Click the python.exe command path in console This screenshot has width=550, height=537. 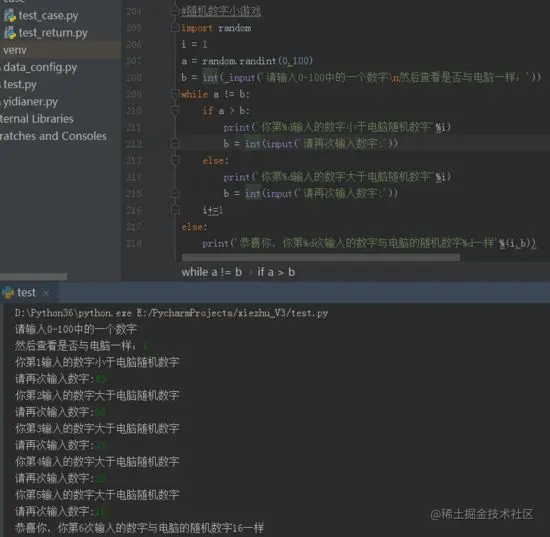[x=172, y=313]
